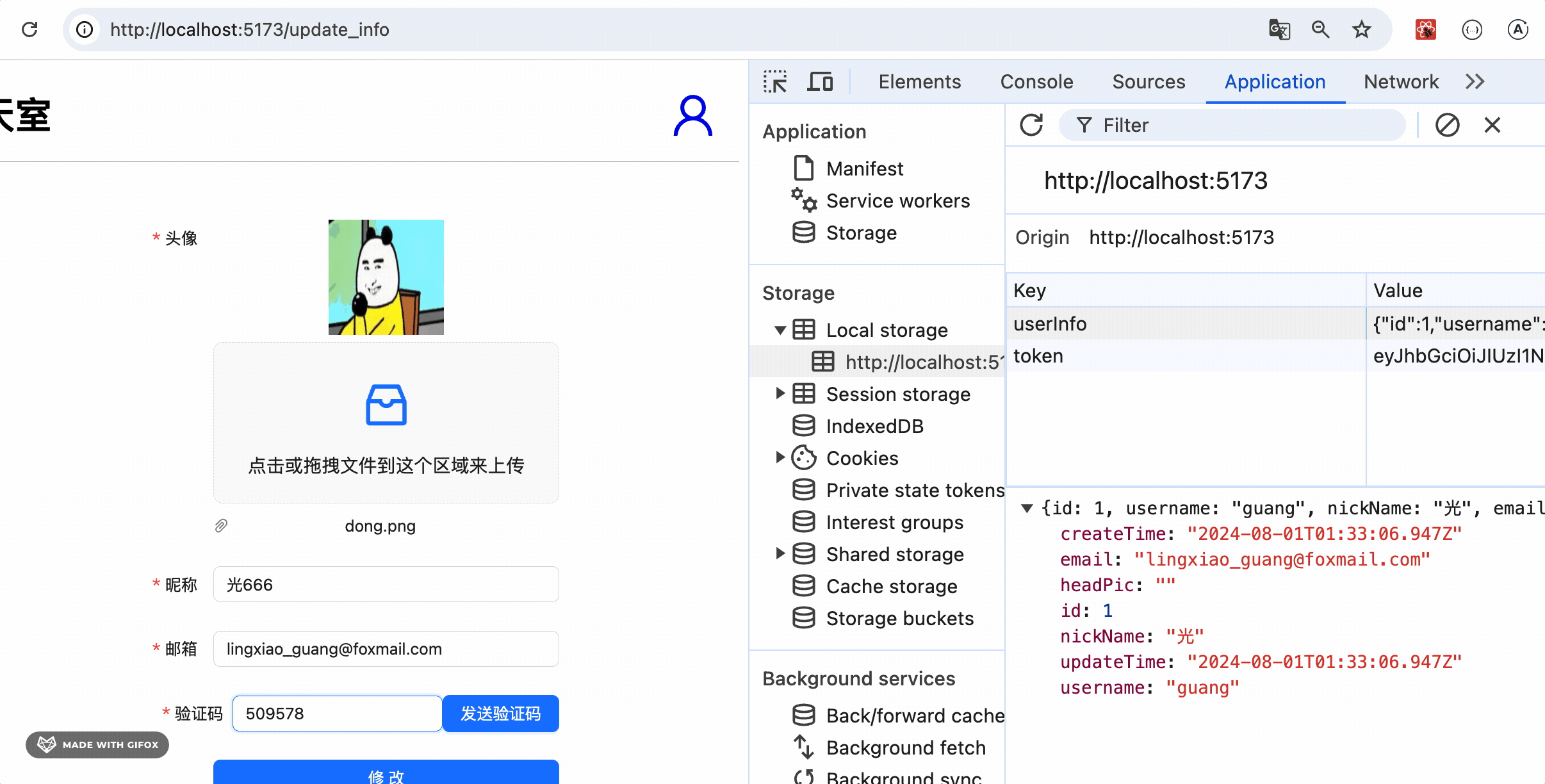Image resolution: width=1545 pixels, height=784 pixels.
Task: Click the clear all storage icon
Action: 1447,125
